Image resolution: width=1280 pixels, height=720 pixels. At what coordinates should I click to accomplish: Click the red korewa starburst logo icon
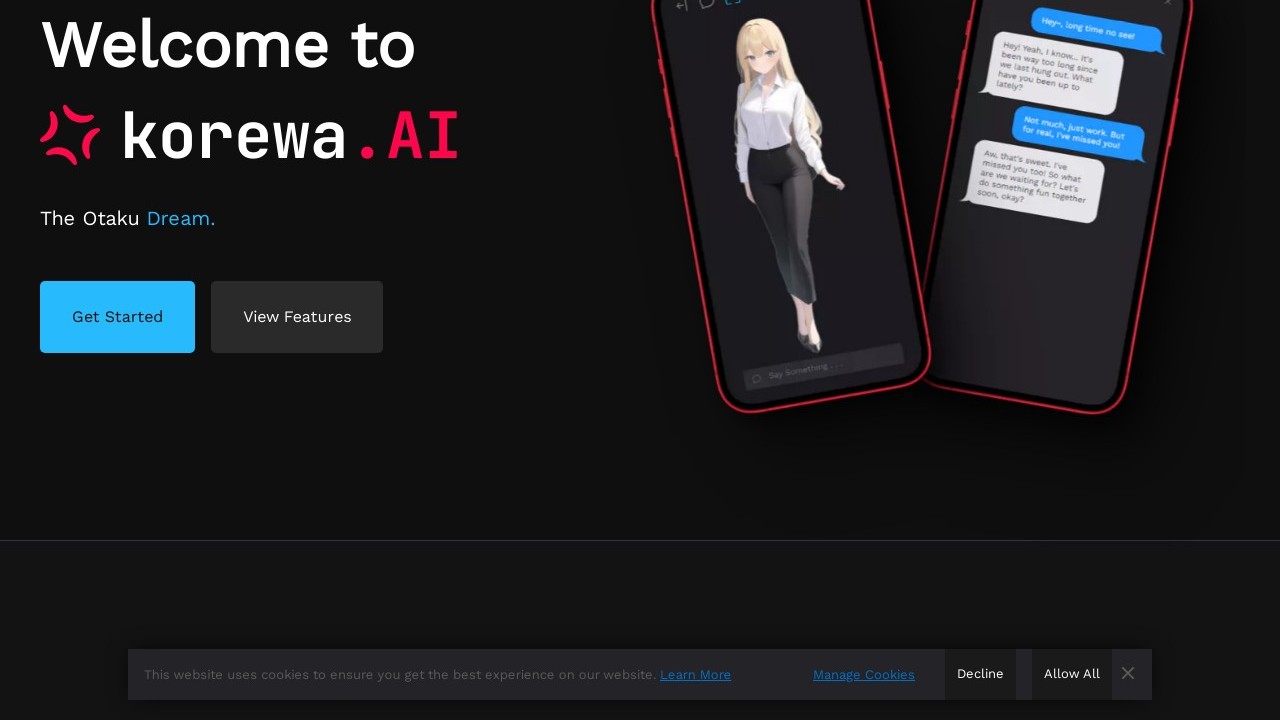70,135
